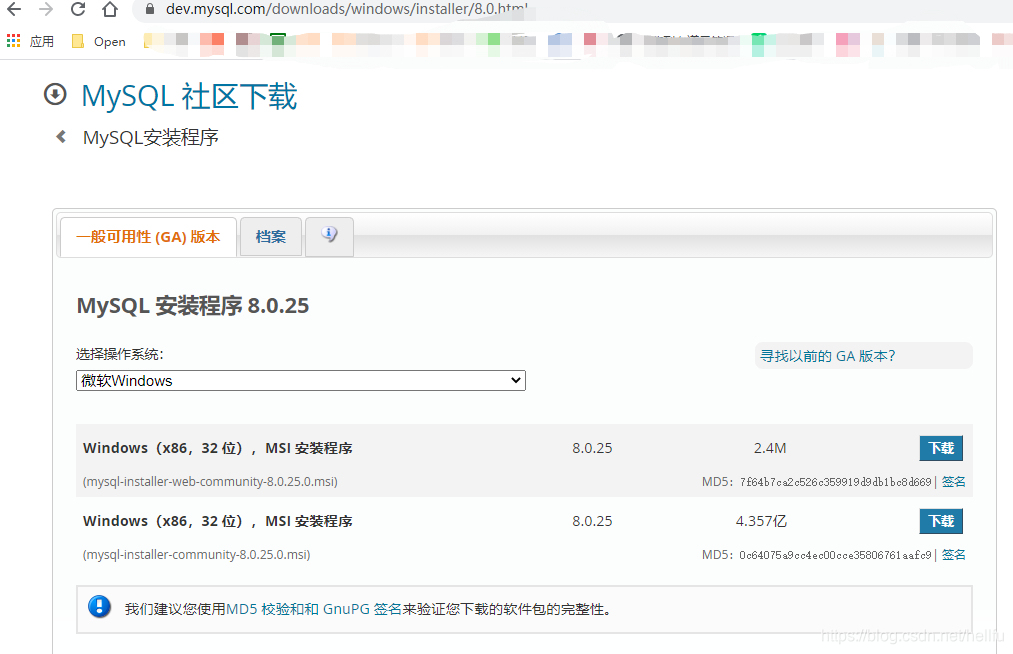
Task: Click the MD5 value 7f64b7ca2c526c359919d9db1bc8d669
Action: (x=835, y=481)
